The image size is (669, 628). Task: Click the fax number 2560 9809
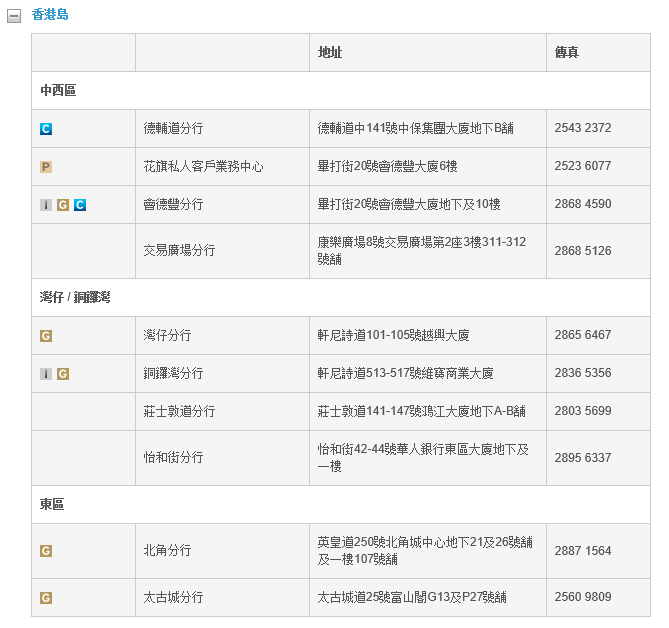click(583, 597)
